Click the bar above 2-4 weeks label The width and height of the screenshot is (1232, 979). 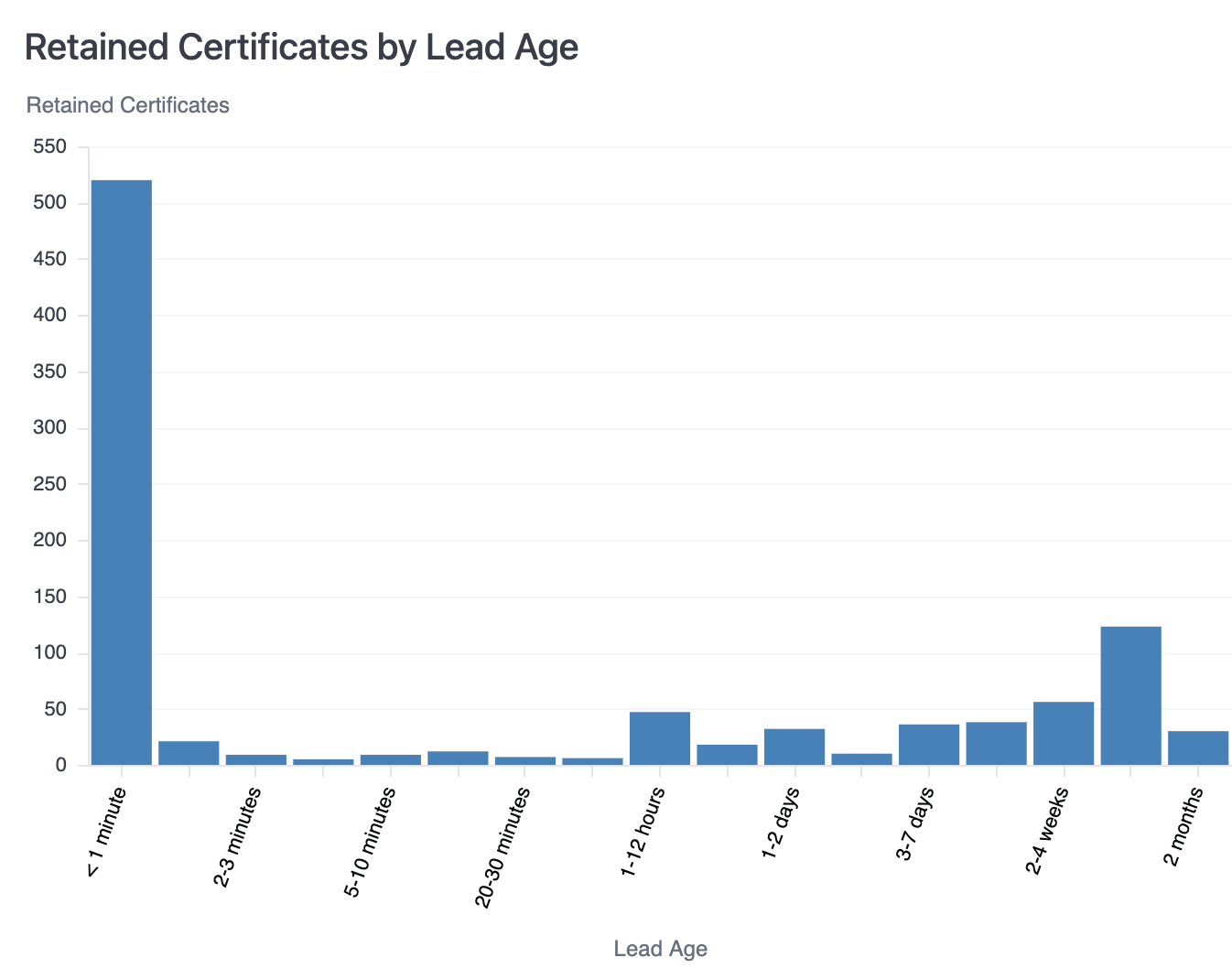tap(1064, 734)
